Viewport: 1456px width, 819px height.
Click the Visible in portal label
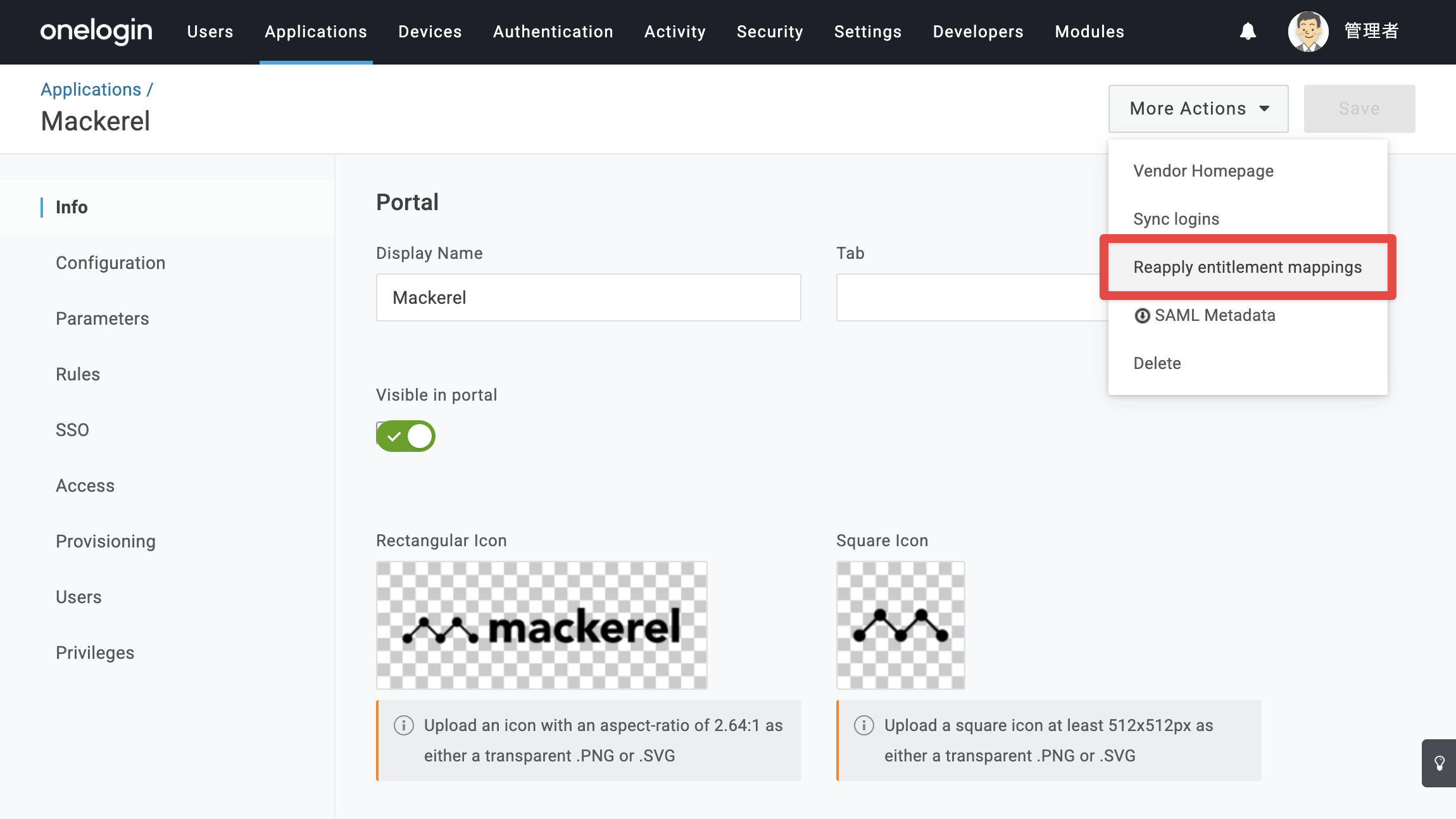click(x=437, y=395)
